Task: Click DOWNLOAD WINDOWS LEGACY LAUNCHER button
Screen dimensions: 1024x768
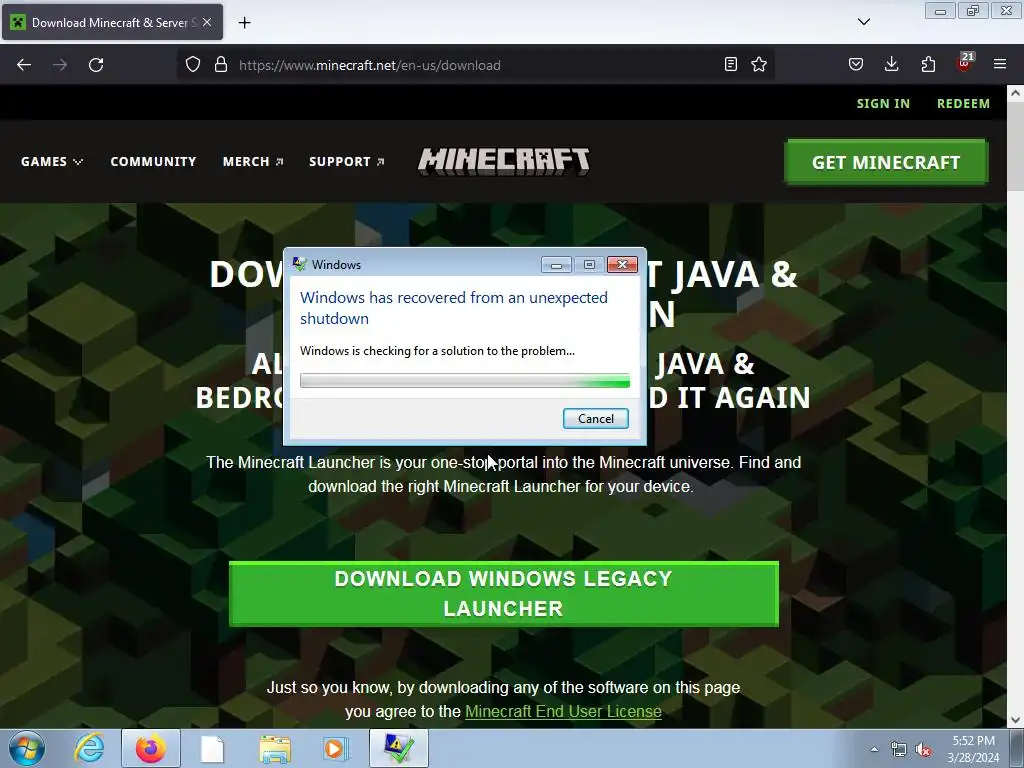Action: pyautogui.click(x=504, y=594)
